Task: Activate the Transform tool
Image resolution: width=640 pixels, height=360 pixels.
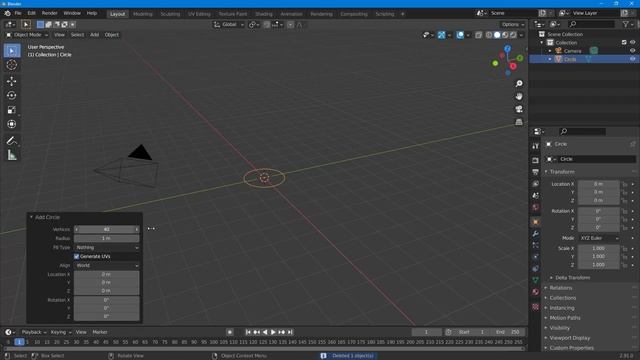Action: point(12,124)
